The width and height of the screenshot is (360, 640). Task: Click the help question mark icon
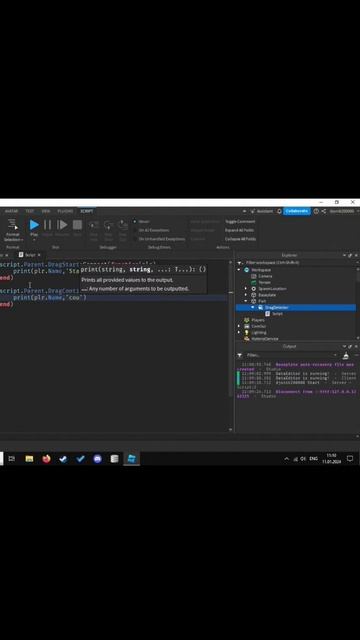click(x=316, y=211)
